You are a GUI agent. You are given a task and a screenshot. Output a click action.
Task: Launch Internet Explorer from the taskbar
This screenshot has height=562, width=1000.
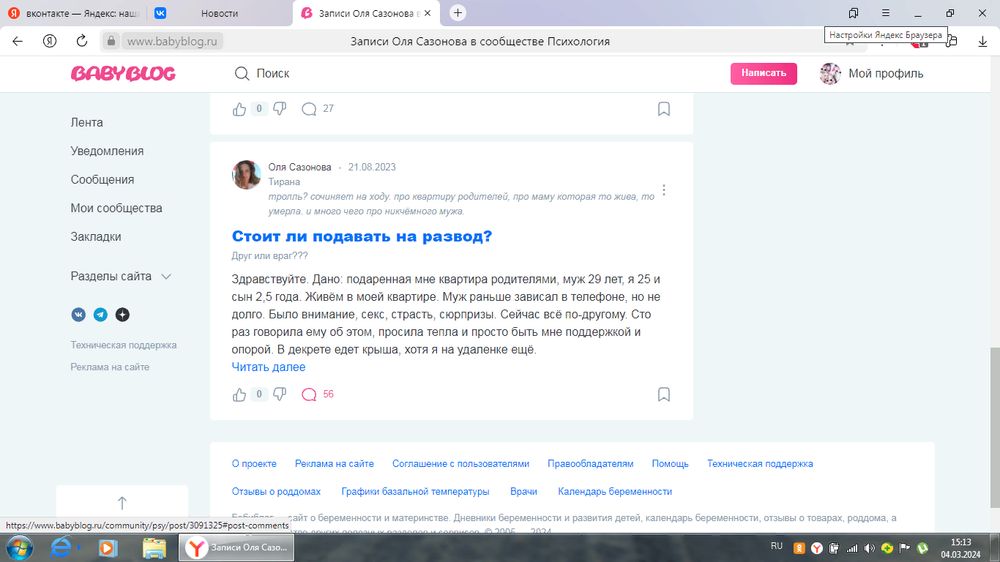[x=62, y=547]
